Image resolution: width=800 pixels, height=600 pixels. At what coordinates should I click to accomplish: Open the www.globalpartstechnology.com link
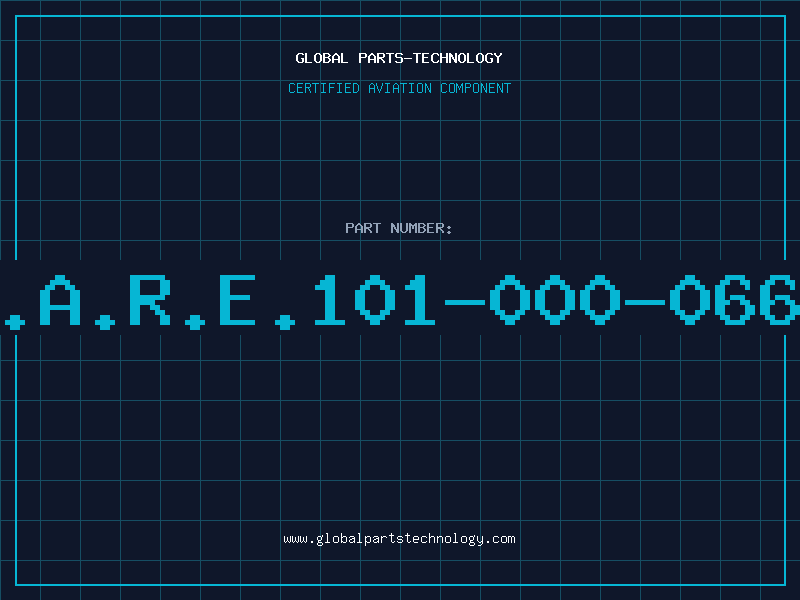click(x=399, y=539)
